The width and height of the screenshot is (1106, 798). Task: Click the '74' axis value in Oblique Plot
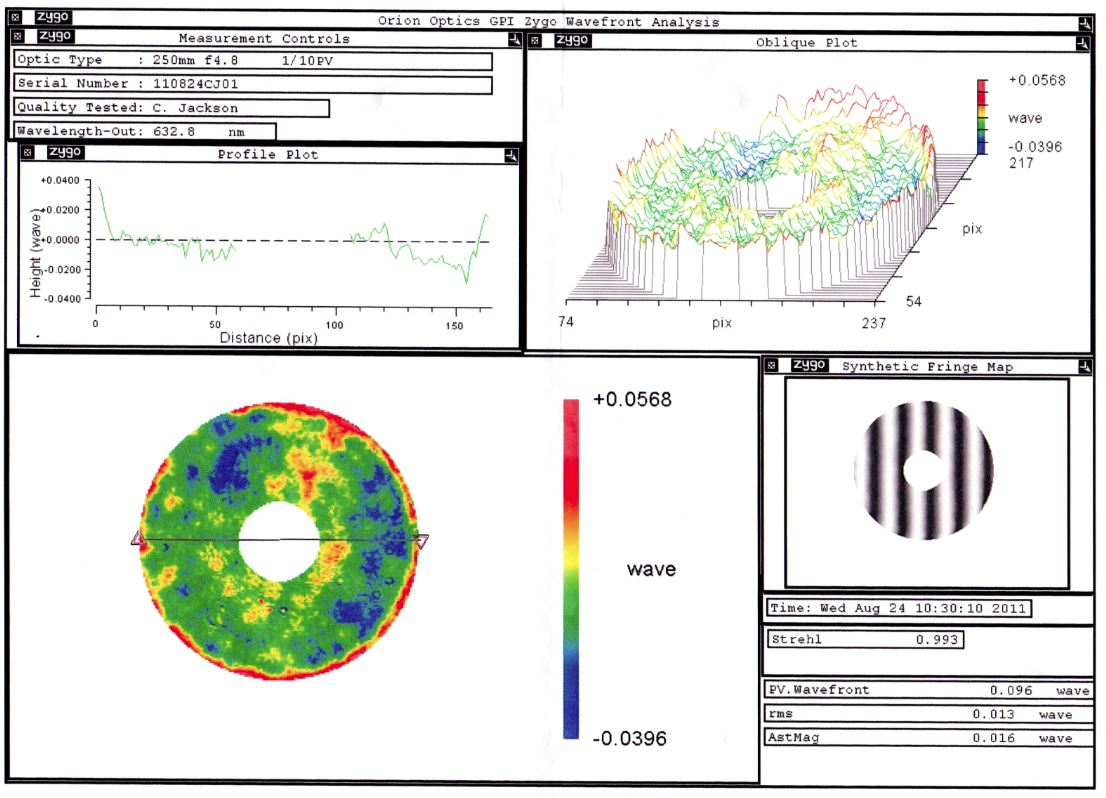[566, 321]
